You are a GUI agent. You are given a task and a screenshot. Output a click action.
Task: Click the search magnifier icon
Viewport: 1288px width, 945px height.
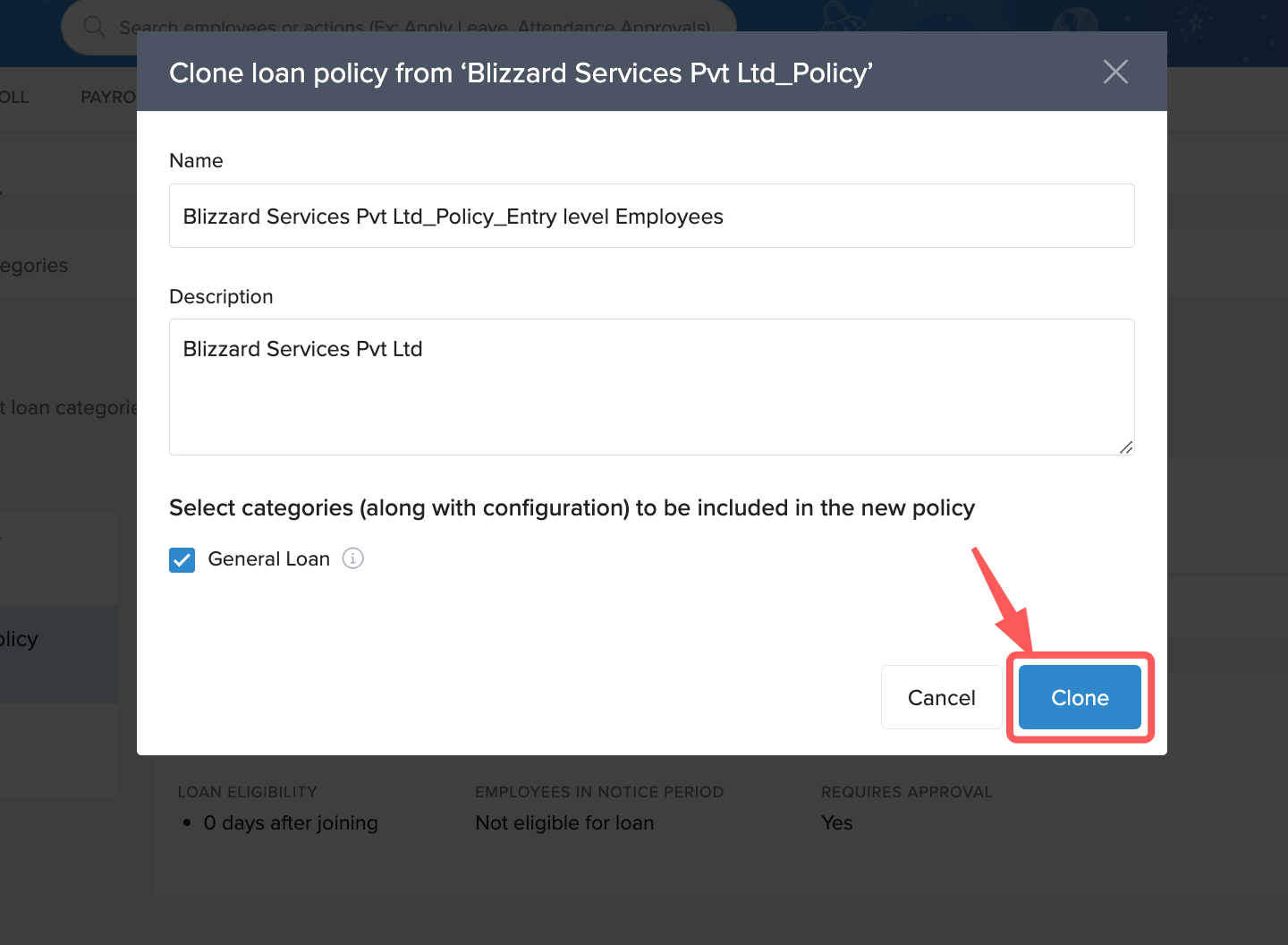point(94,26)
